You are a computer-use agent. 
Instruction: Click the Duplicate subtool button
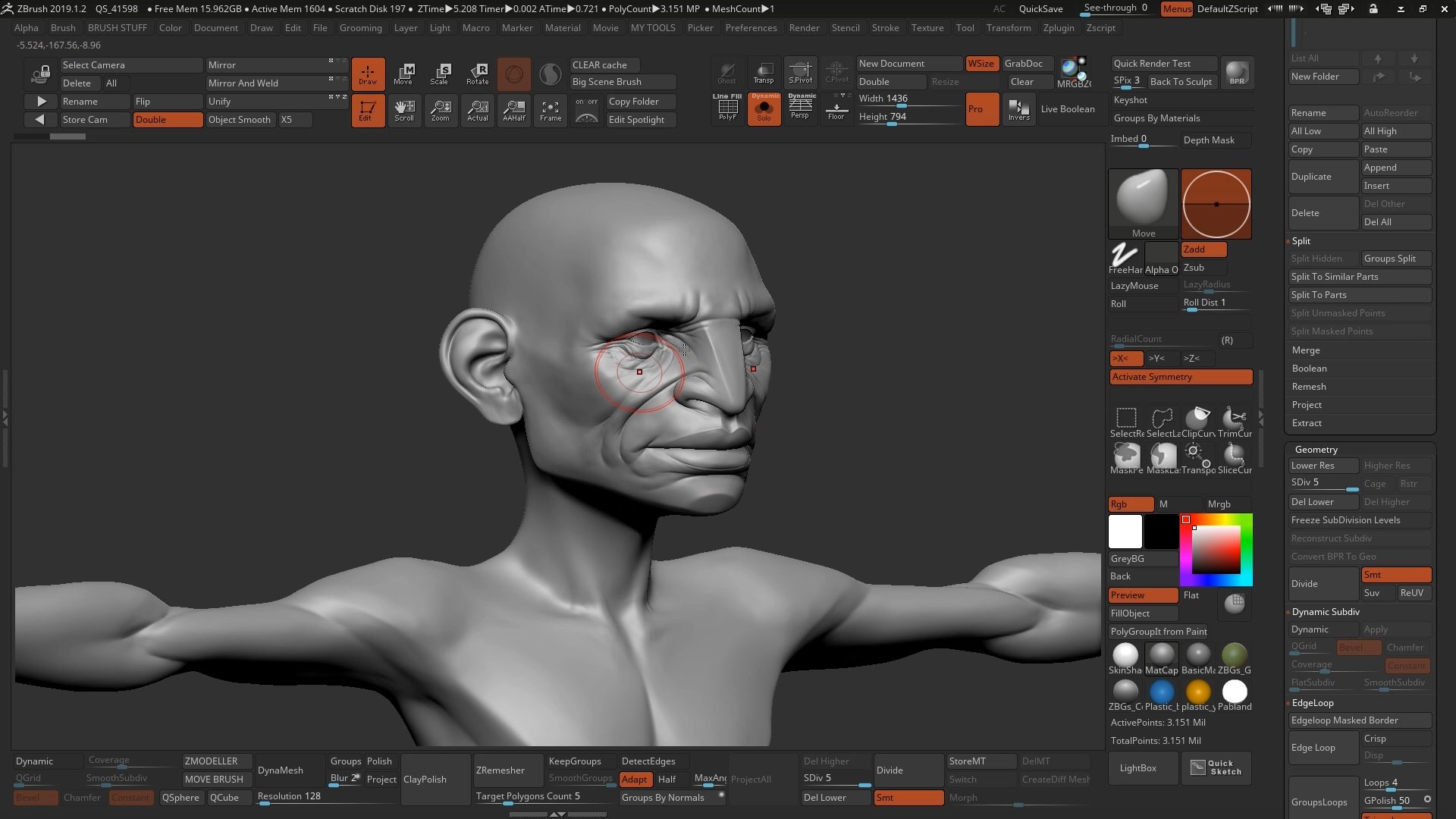(x=1323, y=177)
